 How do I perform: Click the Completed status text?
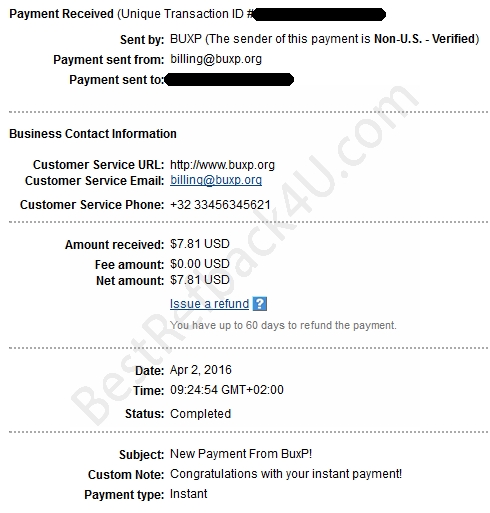coord(200,414)
